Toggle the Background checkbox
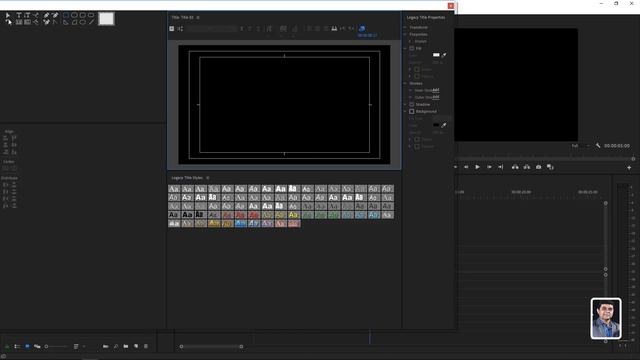The image size is (640, 360). click(x=412, y=111)
